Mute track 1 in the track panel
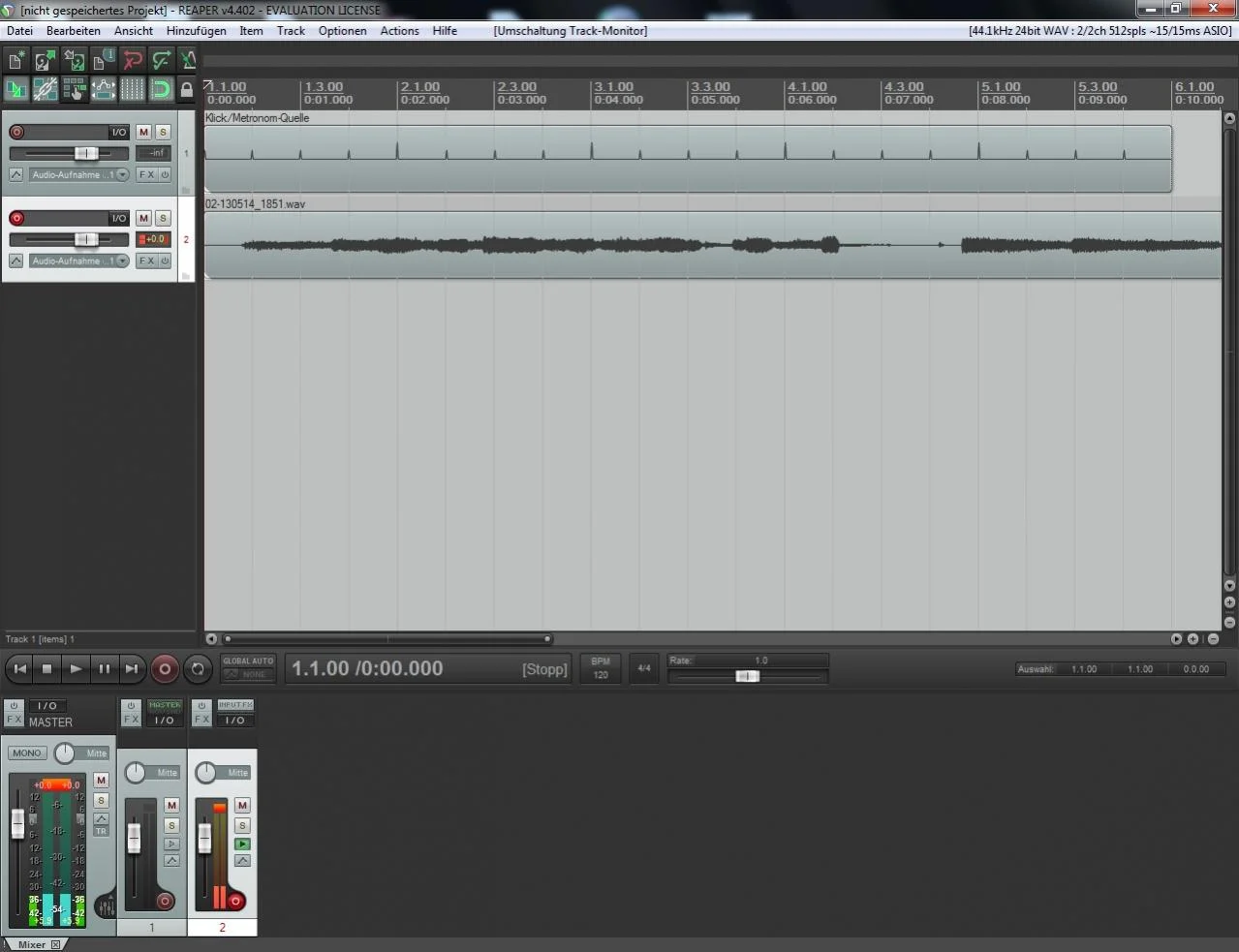Image resolution: width=1239 pixels, height=952 pixels. point(143,132)
